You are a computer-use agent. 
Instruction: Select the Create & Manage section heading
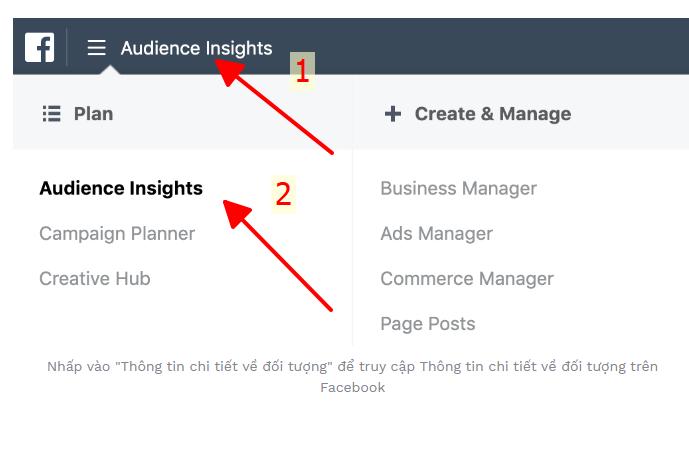(x=493, y=114)
